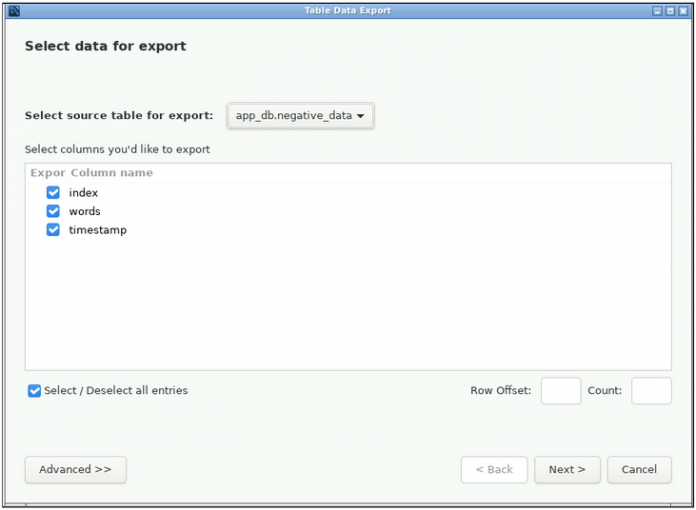Expand options with Advanced >> button
This screenshot has width=696, height=510.
75,470
